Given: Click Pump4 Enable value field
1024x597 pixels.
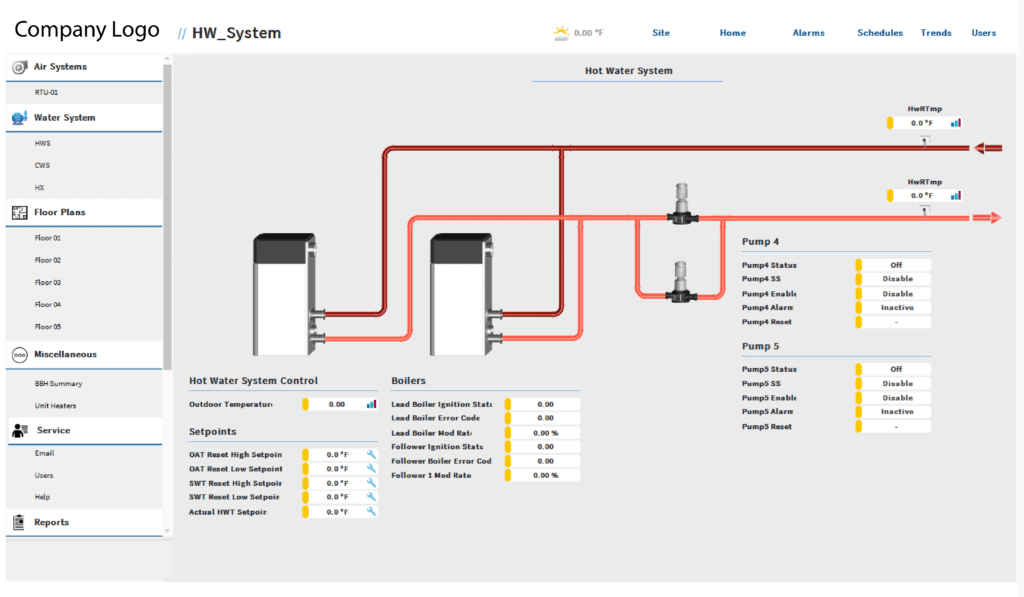Looking at the screenshot, I should [896, 294].
